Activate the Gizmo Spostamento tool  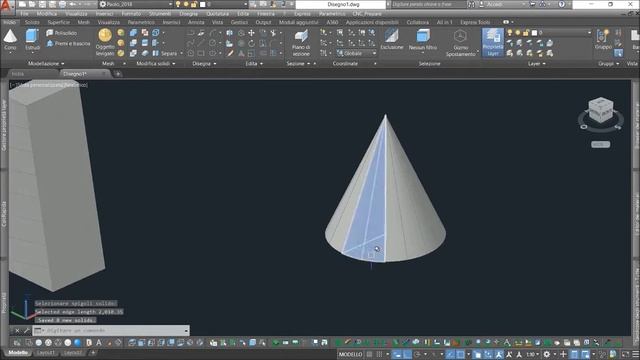(460, 42)
